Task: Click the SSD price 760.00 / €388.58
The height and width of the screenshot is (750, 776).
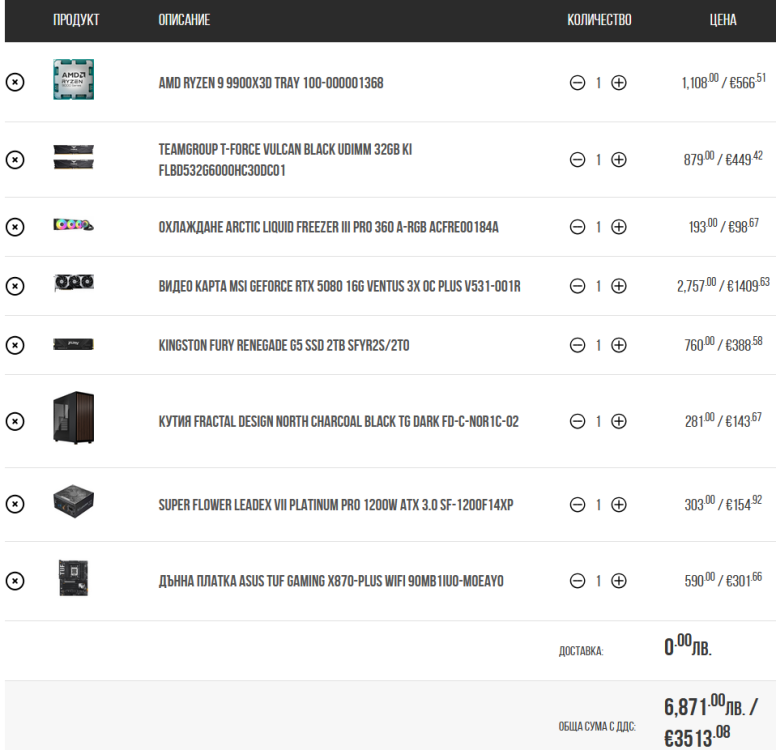Action: (724, 344)
